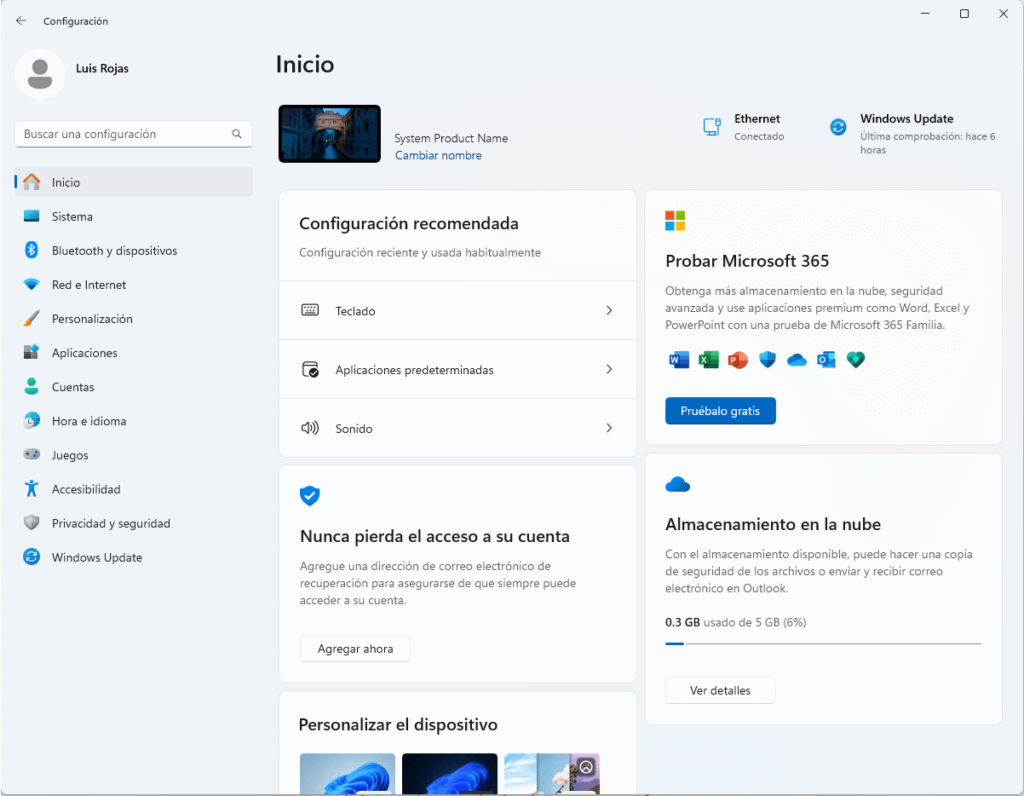Type in the Buscar una configuración field
The height and width of the screenshot is (796, 1024).
(120, 134)
